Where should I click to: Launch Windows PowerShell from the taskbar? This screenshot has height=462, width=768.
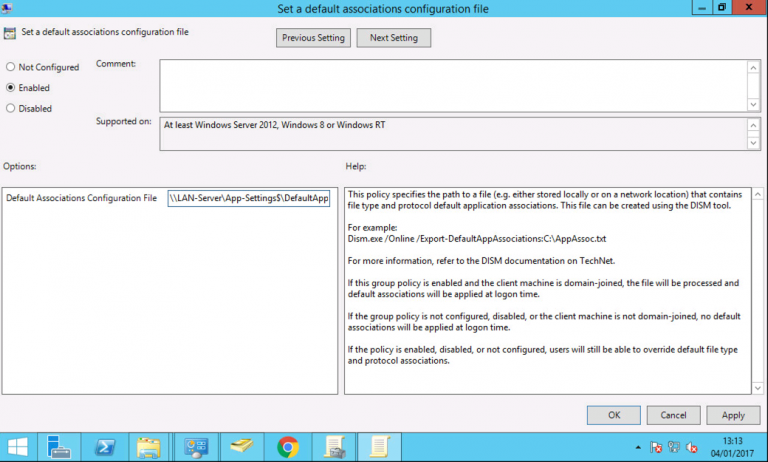105,447
